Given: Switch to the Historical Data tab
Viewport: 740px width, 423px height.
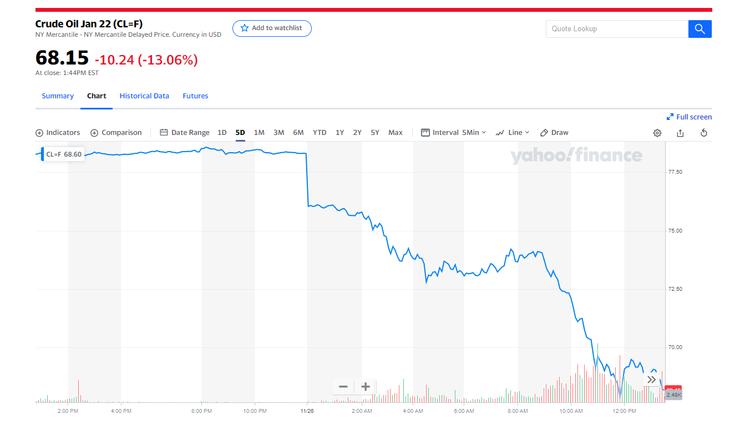Looking at the screenshot, I should (144, 96).
